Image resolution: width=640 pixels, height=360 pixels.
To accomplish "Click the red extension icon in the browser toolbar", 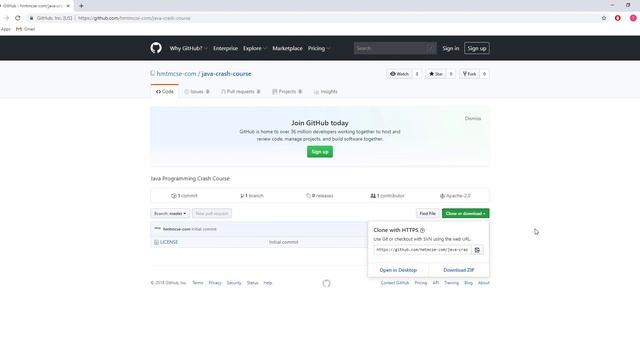I will coord(618,18).
